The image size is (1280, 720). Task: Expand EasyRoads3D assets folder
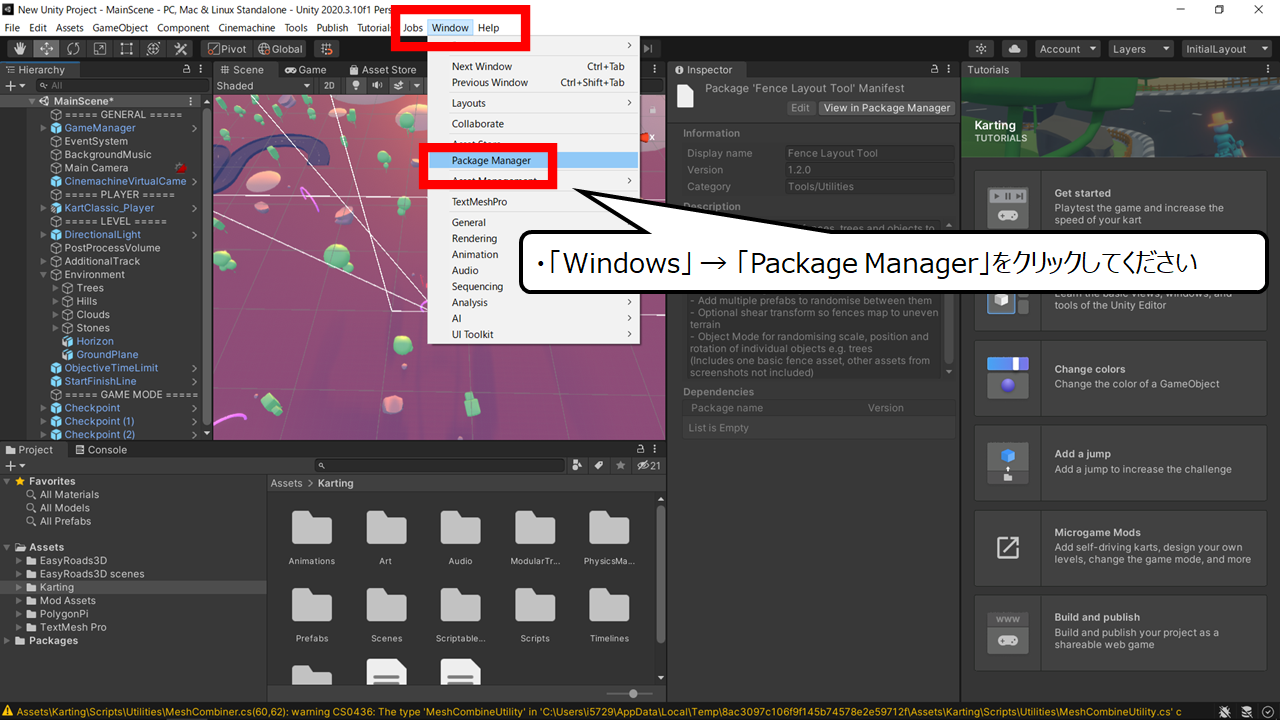[x=19, y=561]
